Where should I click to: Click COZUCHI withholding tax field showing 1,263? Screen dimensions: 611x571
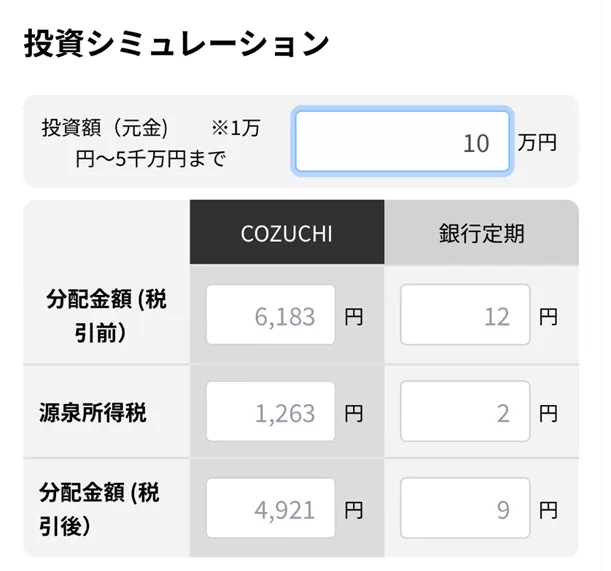point(271,412)
